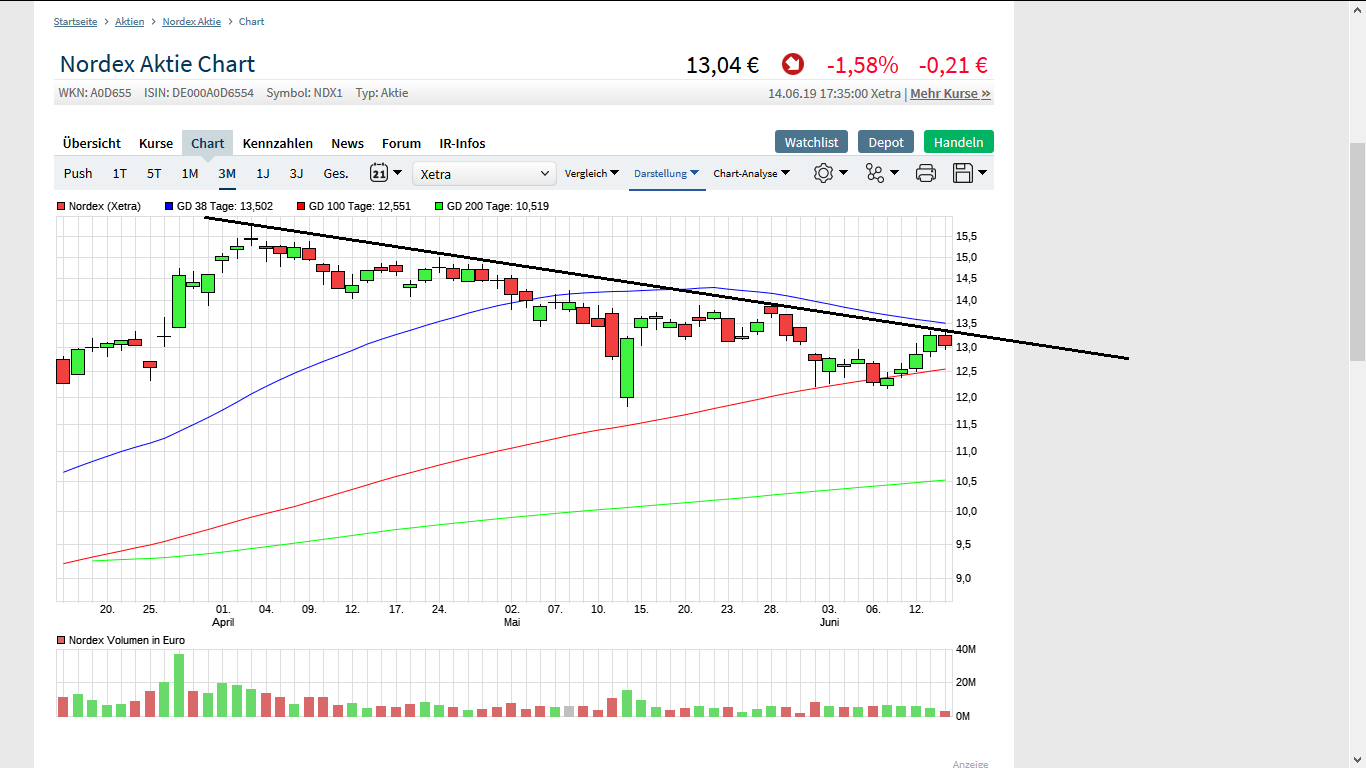1366x768 pixels.
Task: Click the Juni month label on axis
Action: [829, 622]
